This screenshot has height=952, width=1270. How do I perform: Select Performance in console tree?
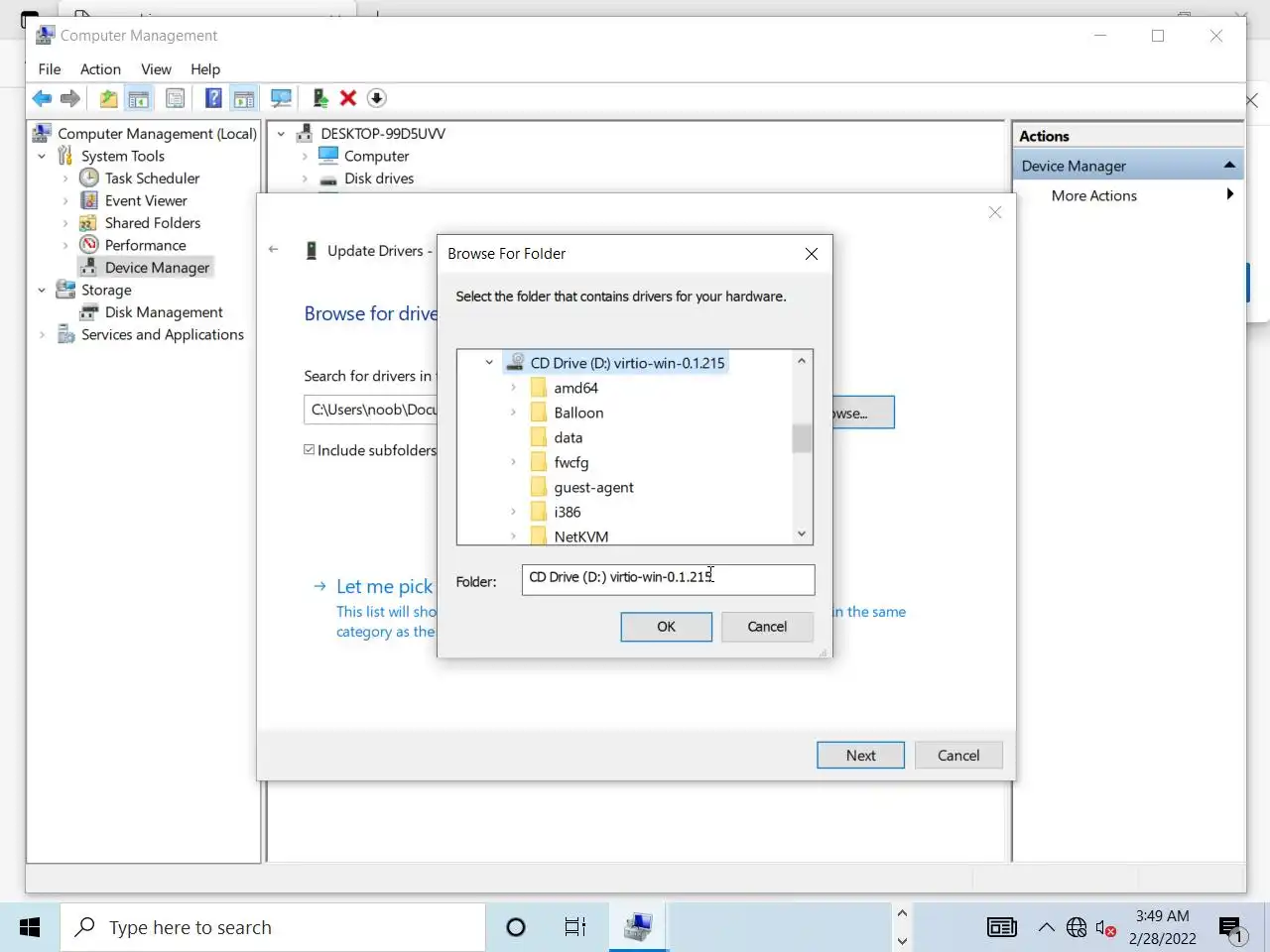click(x=145, y=245)
